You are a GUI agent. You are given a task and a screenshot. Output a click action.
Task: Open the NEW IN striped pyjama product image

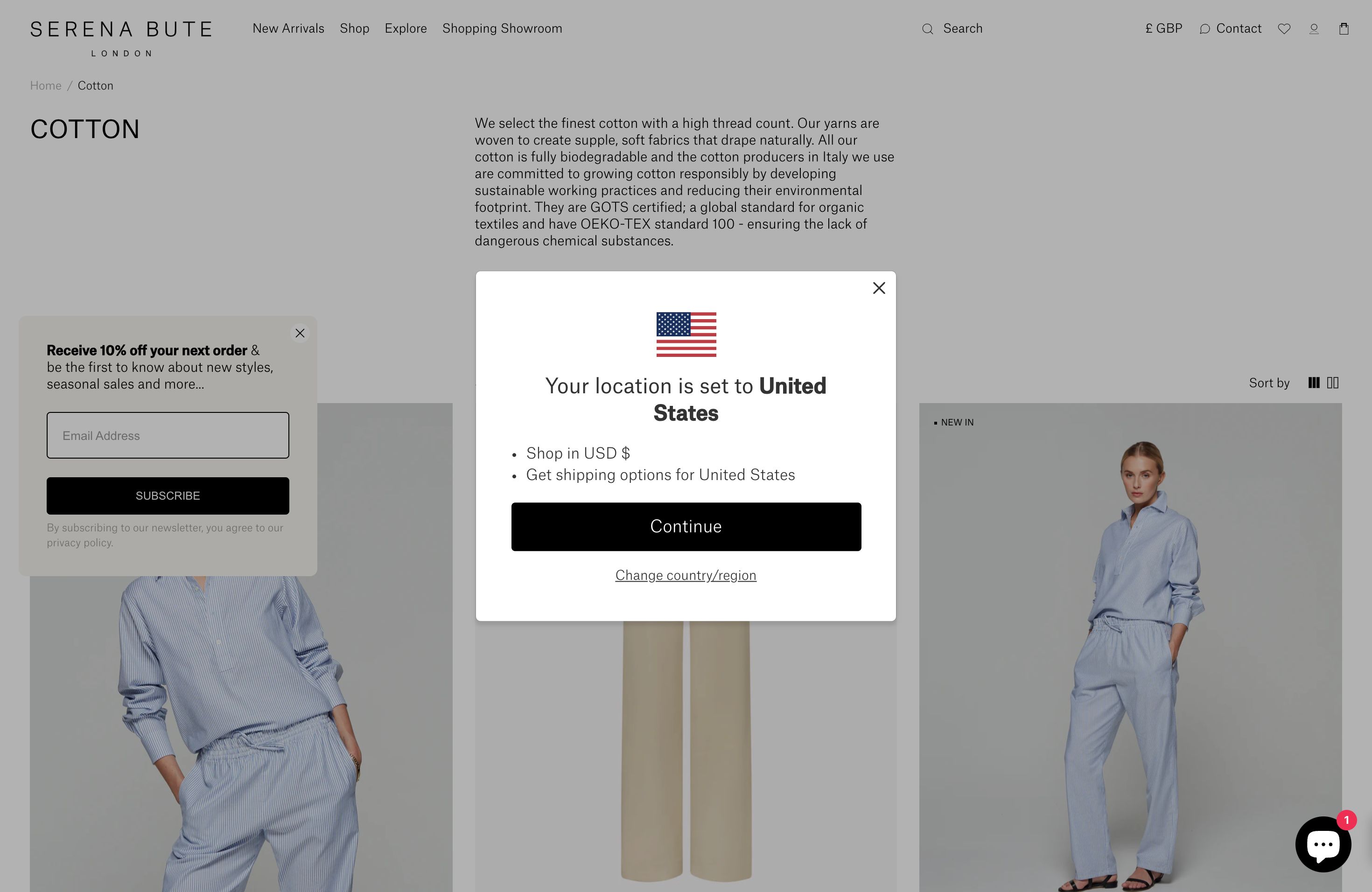pyautogui.click(x=1130, y=647)
